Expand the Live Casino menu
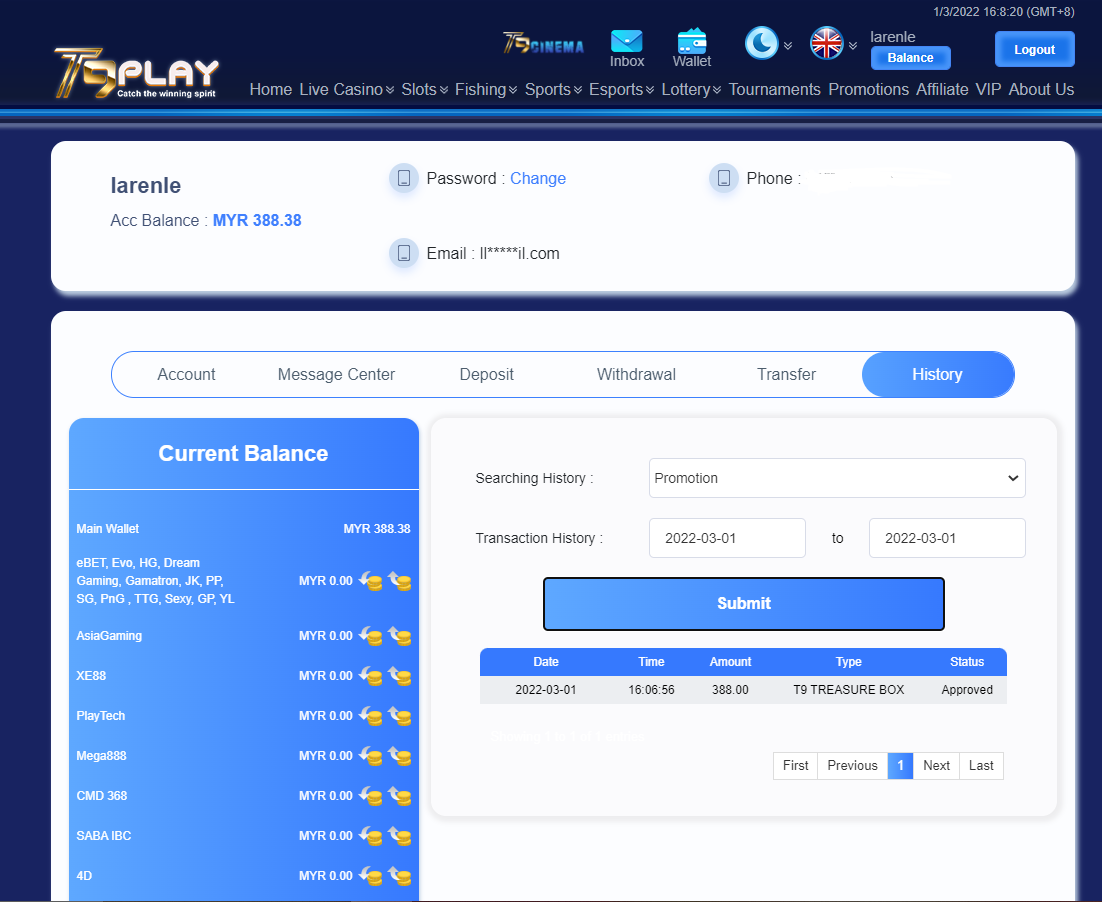The width and height of the screenshot is (1102, 902). 346,89
